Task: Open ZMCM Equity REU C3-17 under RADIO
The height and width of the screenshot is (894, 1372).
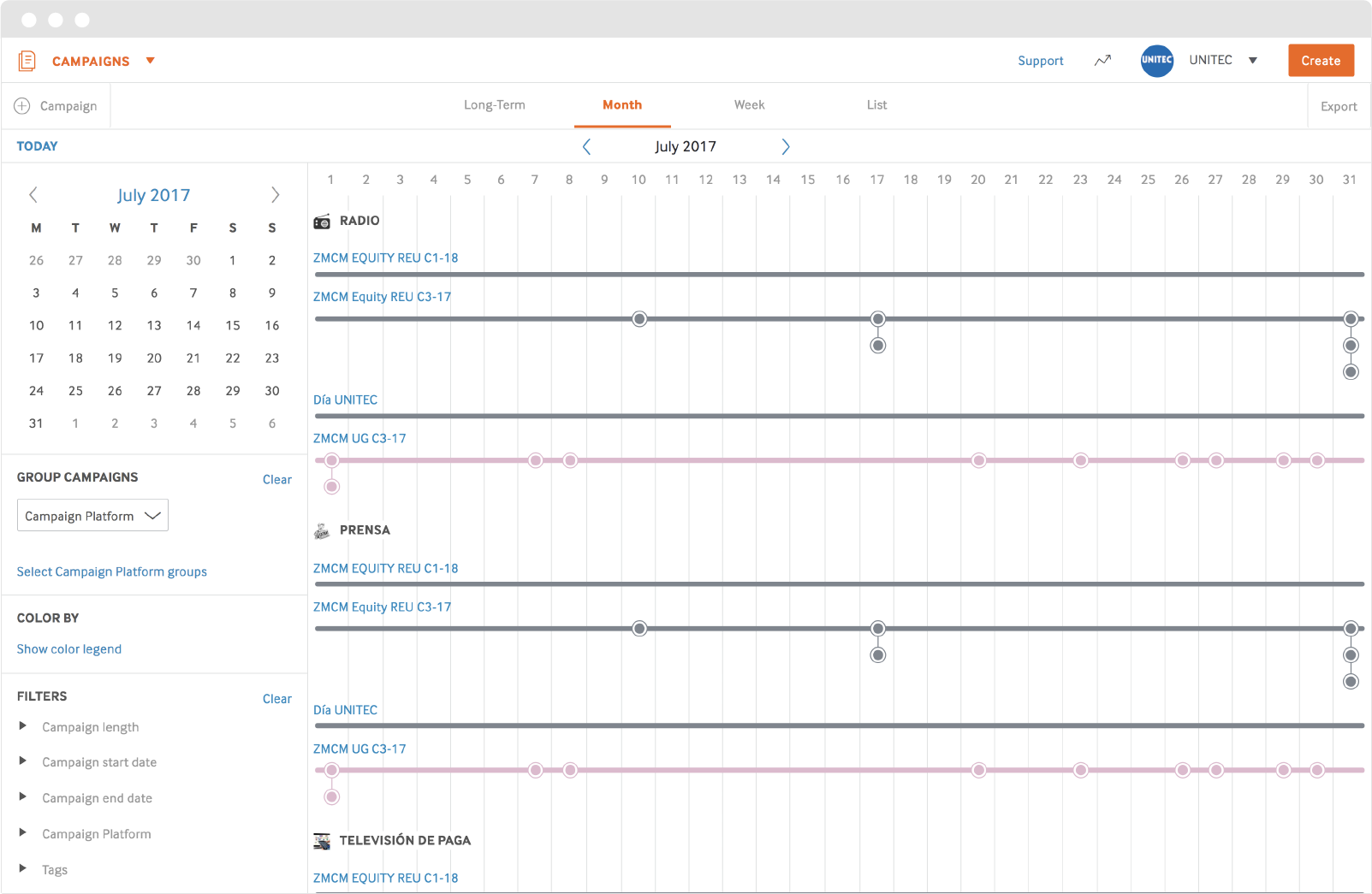Action: 382,297
